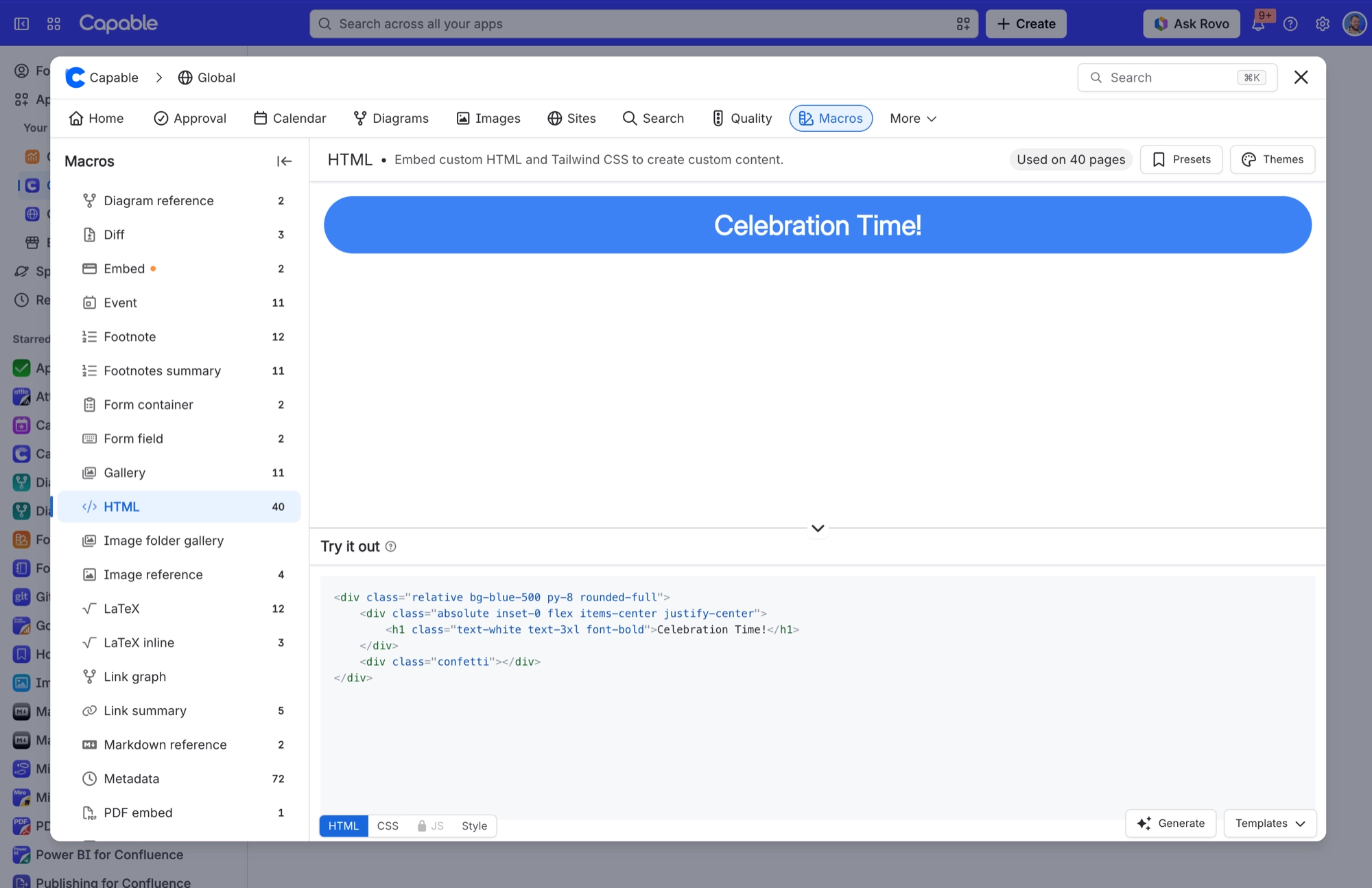Collapse the preview pane chevron
Screen dimensions: 1372x888
tap(818, 528)
